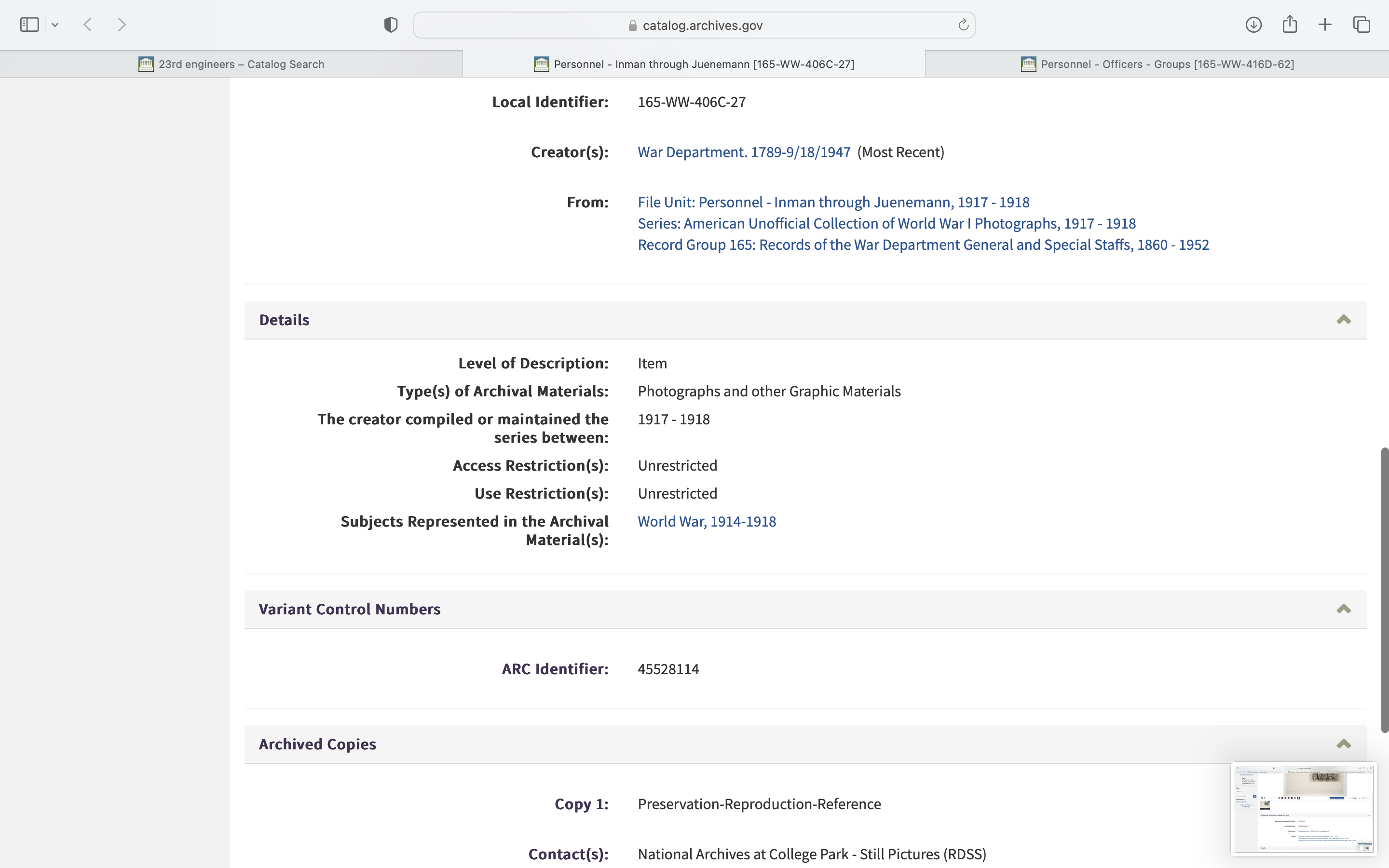Reload the page with the refresh icon

pyautogui.click(x=963, y=25)
